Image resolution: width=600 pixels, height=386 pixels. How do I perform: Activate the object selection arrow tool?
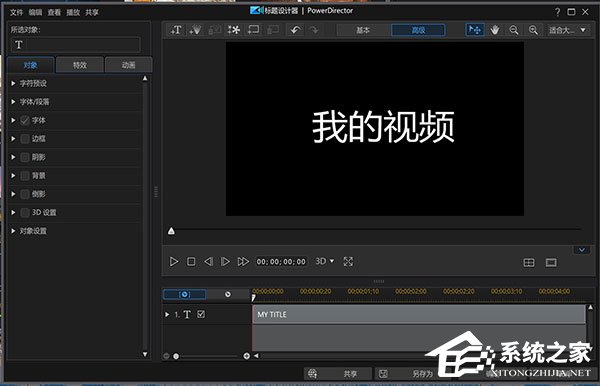[x=475, y=30]
